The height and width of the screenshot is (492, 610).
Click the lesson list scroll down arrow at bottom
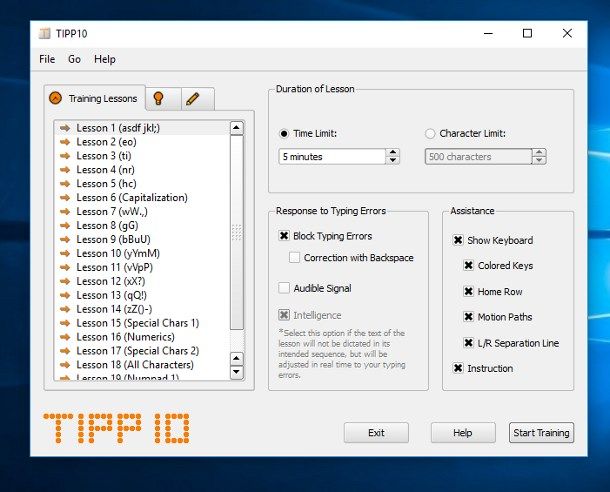coord(237,372)
